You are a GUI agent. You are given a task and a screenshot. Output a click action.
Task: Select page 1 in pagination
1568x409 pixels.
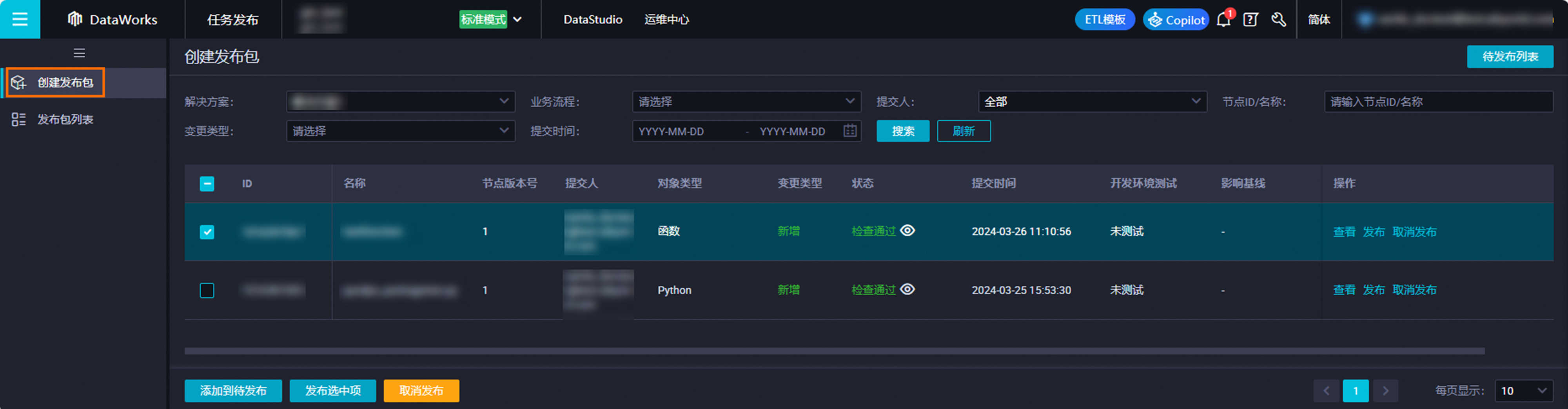click(x=1356, y=391)
